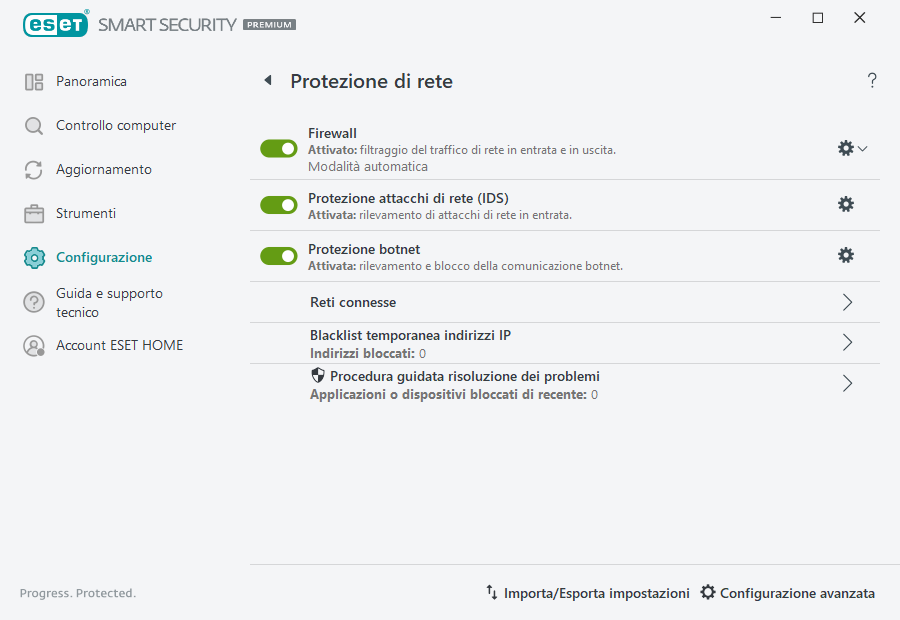Open Firewall settings gear icon
900x620 pixels.
pyautogui.click(x=844, y=147)
